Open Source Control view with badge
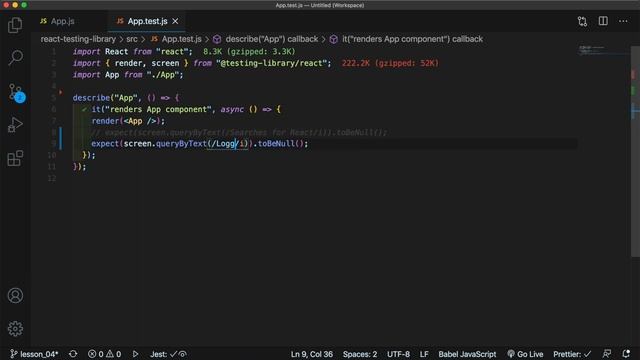Image resolution: width=640 pixels, height=360 pixels. (x=16, y=93)
